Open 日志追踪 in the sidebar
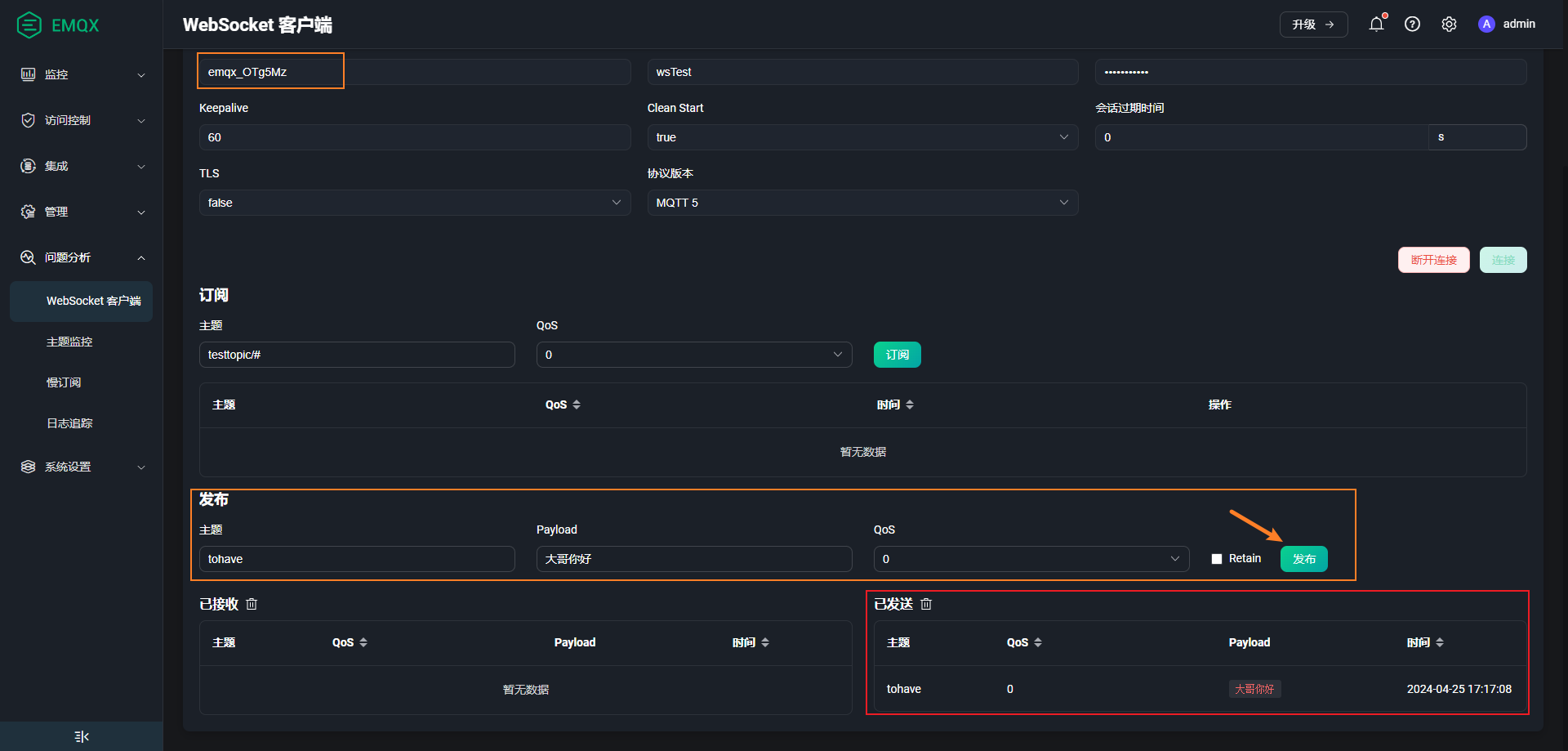The width and height of the screenshot is (1568, 751). 69,423
